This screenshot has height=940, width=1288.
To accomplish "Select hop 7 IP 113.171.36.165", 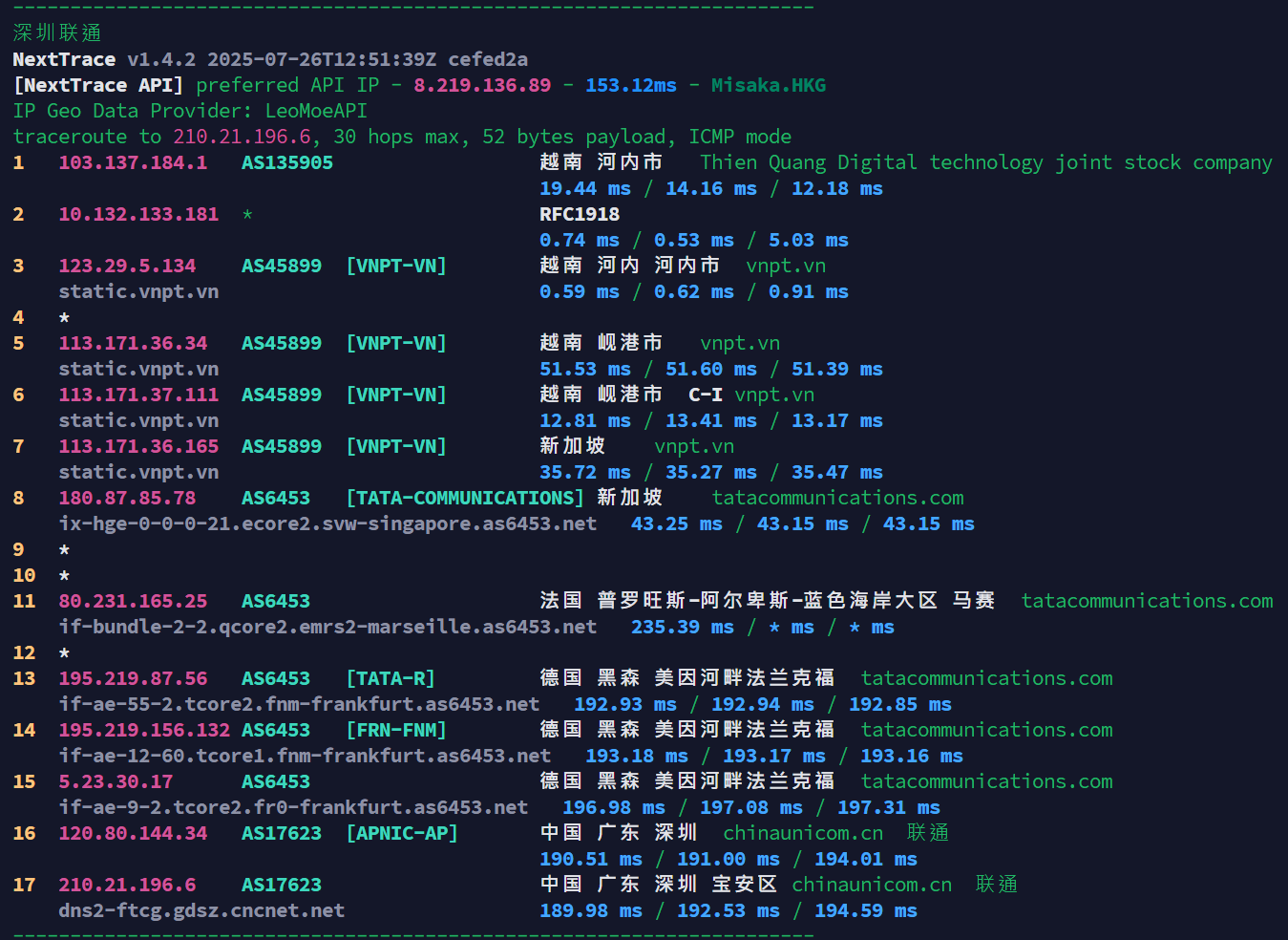I will pyautogui.click(x=138, y=446).
